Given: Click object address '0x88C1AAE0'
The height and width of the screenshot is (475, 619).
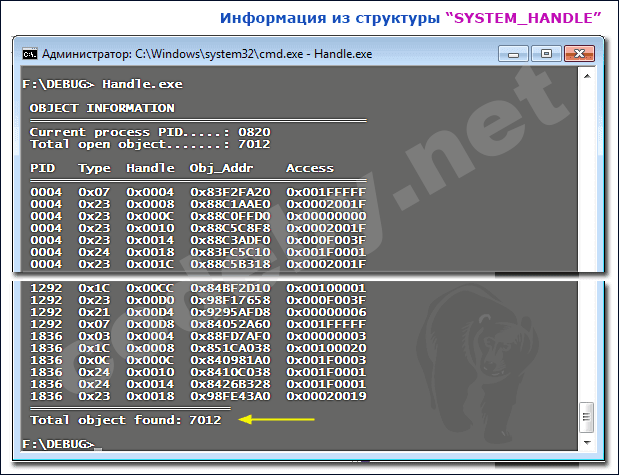Looking at the screenshot, I should pyautogui.click(x=231, y=204).
